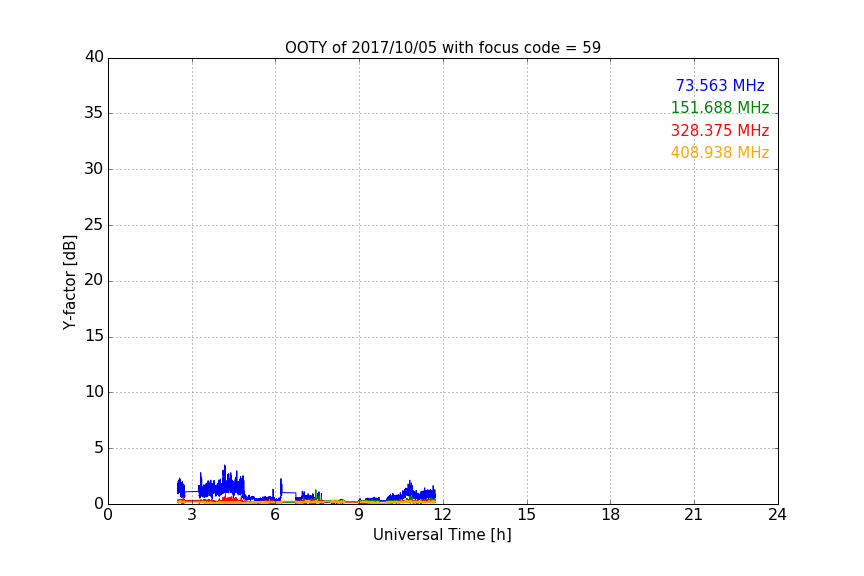The height and width of the screenshot is (576, 864).
Task: Click the x-axis tick label 9
Action: (x=359, y=515)
